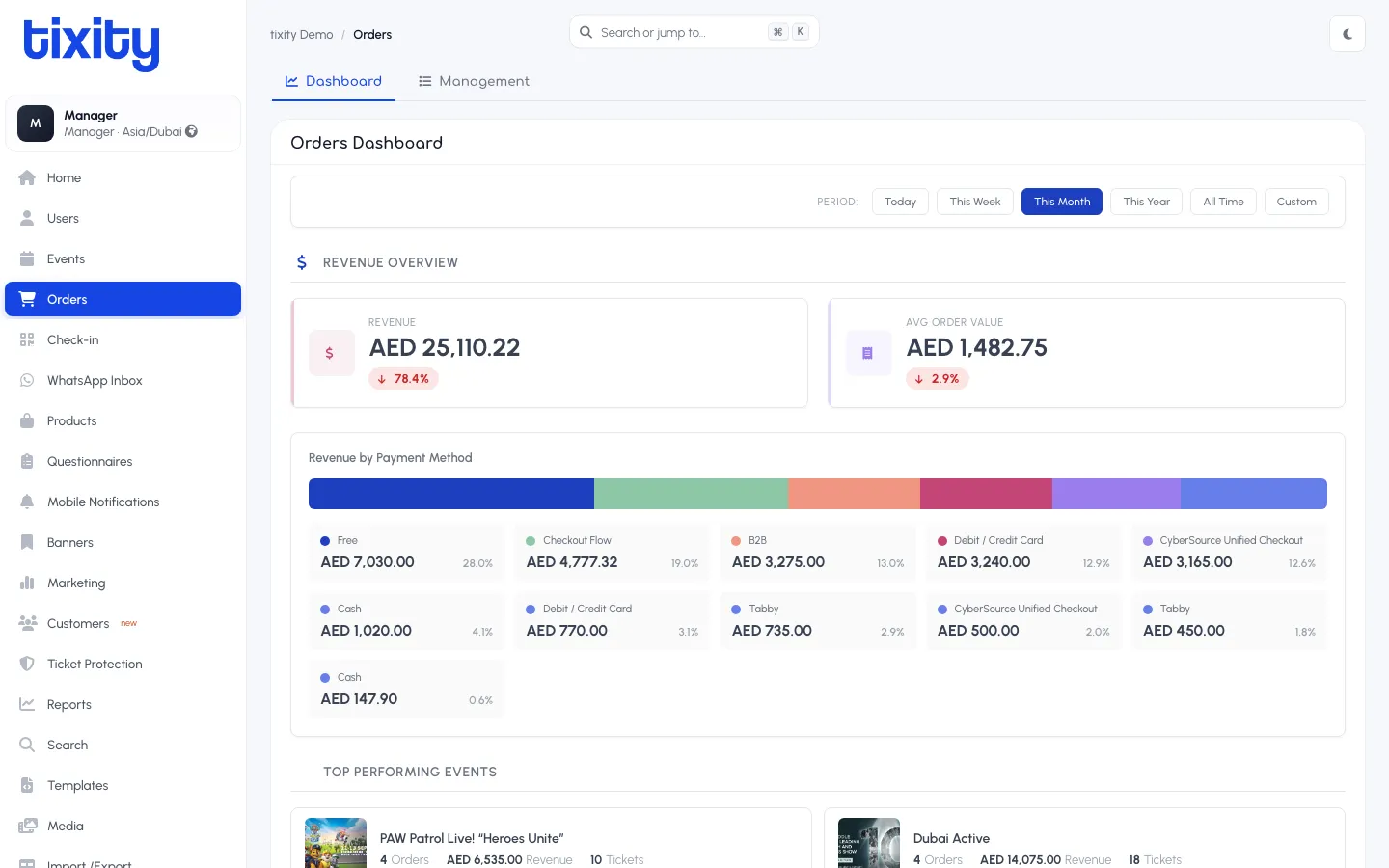Click the Reports line chart icon
Viewport: 1389px width, 868px height.
[x=27, y=704]
